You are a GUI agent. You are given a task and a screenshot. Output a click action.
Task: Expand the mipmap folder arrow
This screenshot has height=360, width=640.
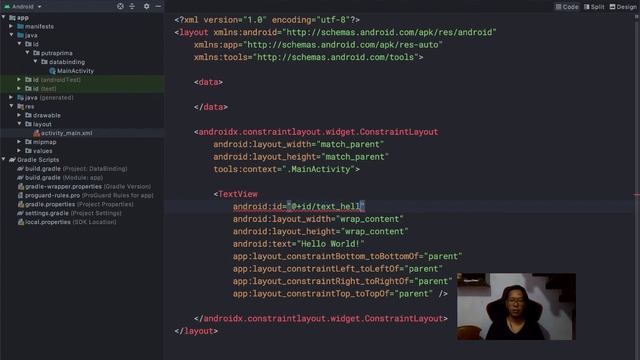(x=19, y=142)
